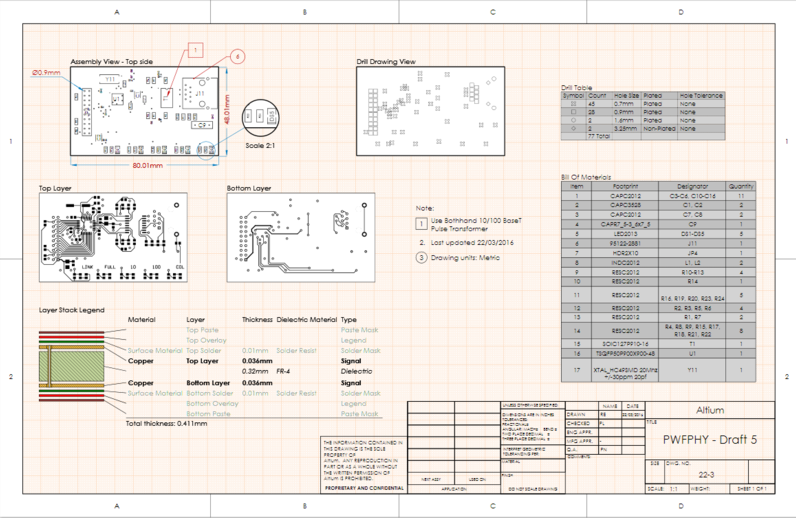This screenshot has width=796, height=518.
Task: Click the 'Bill Of Materials' heading
Action: click(x=586, y=177)
